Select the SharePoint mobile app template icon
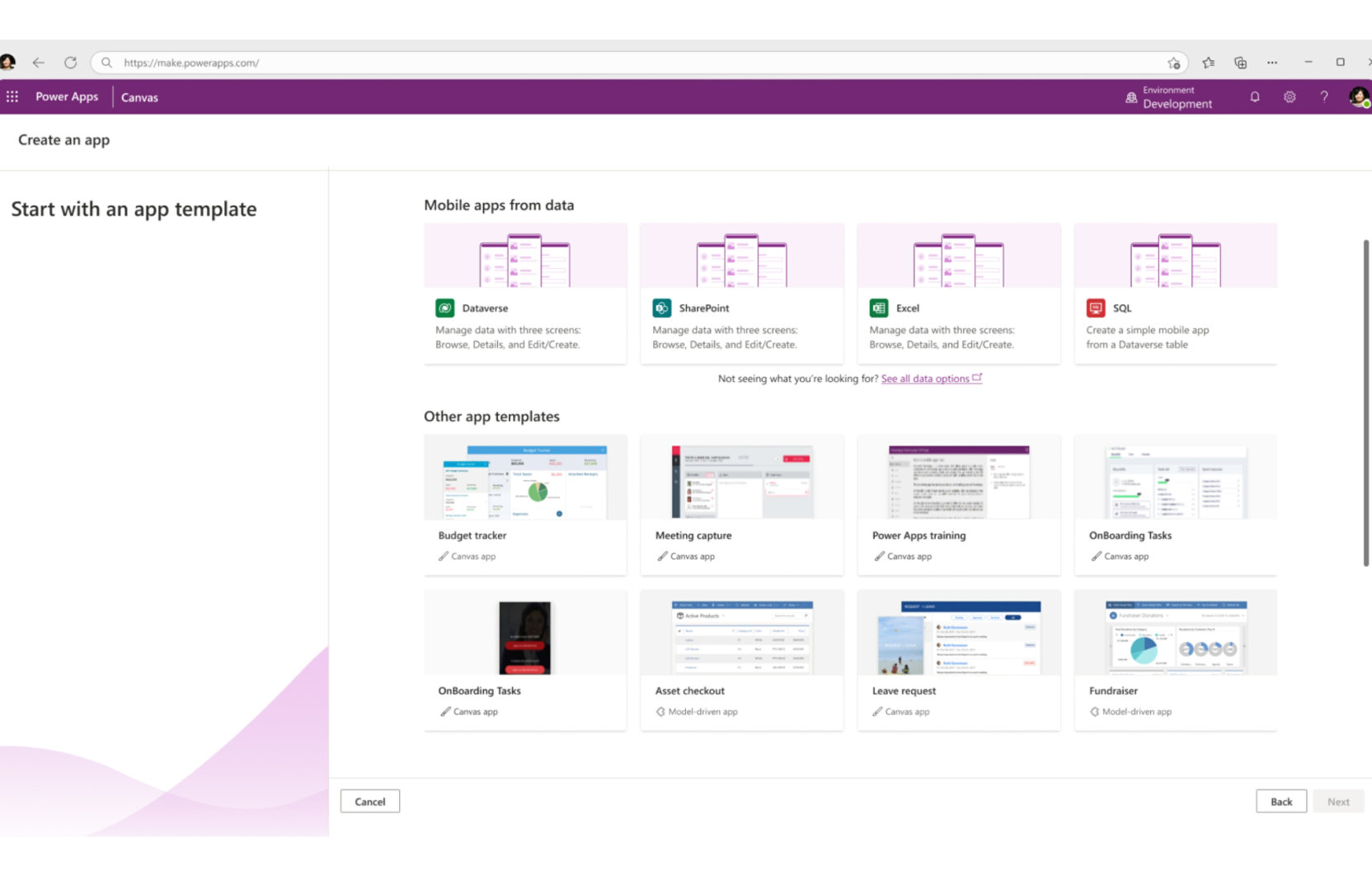 tap(661, 308)
